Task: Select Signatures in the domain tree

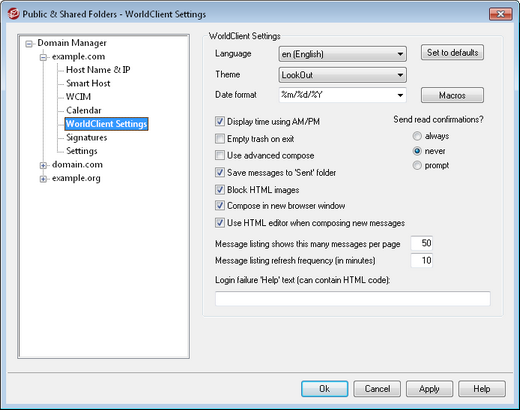Action: (87, 137)
